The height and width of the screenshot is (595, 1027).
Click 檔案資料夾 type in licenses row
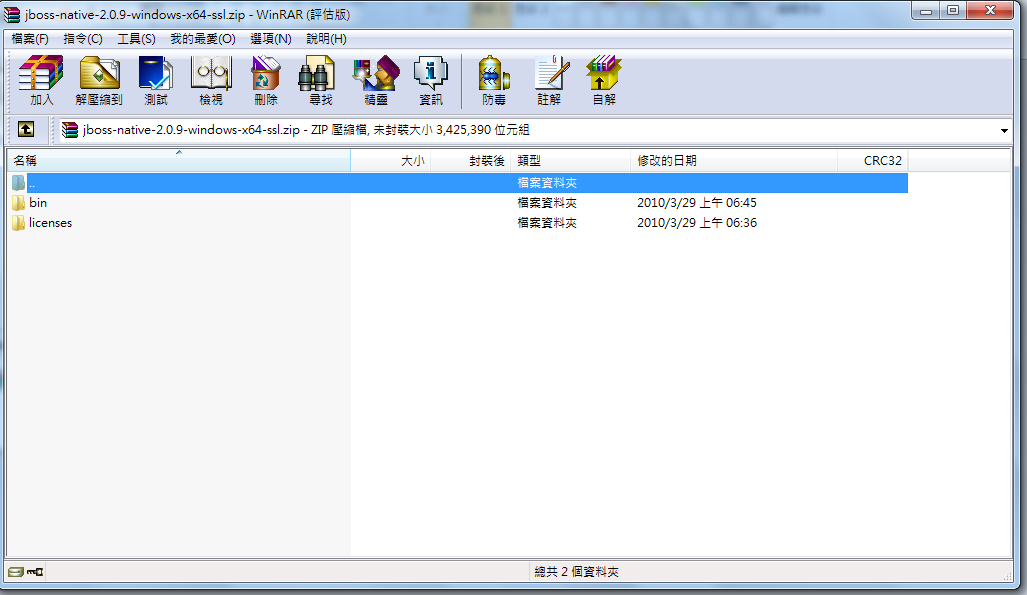click(547, 223)
